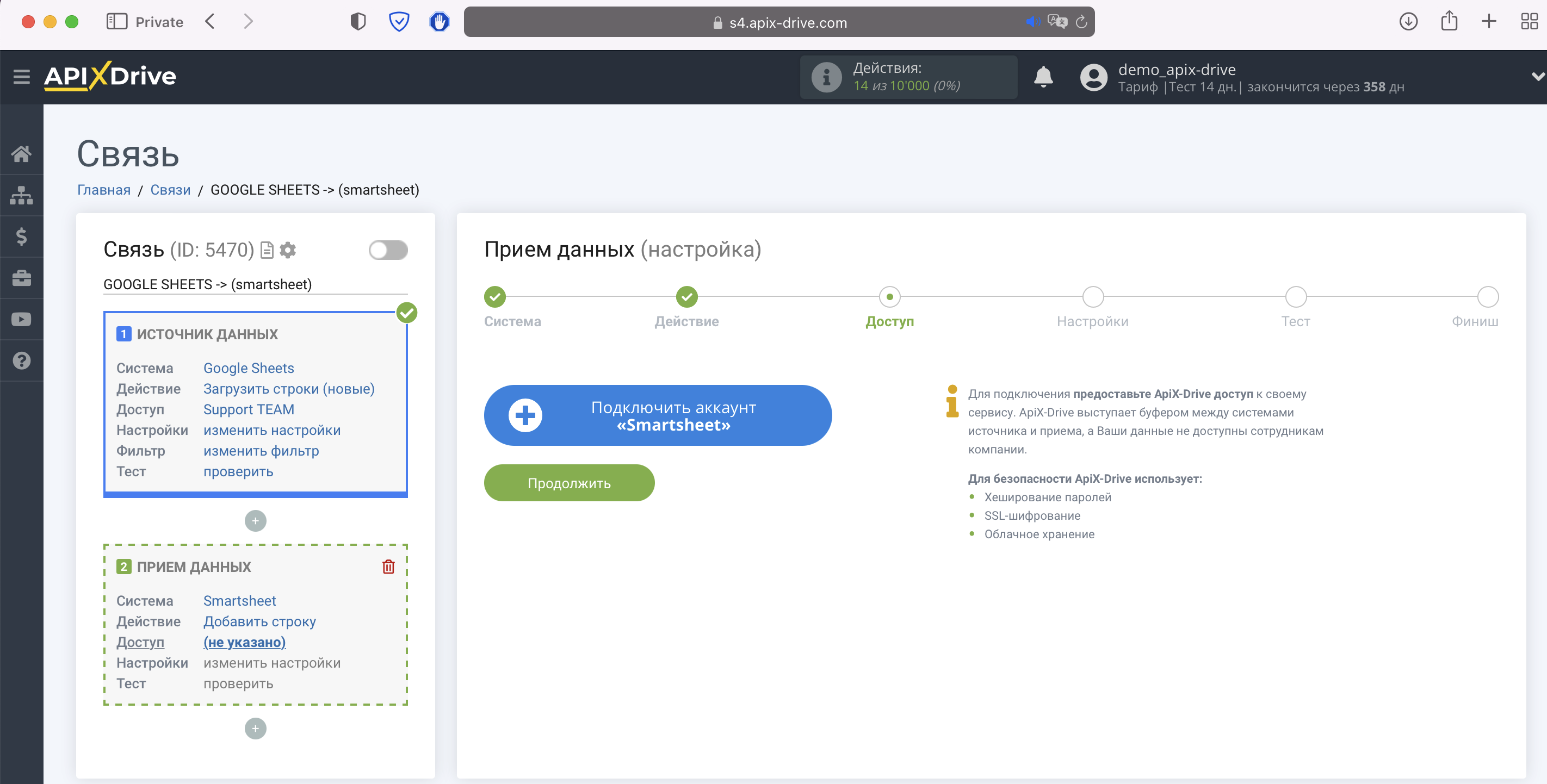Click the demo_apix-drive username
Screen dimensions: 1547x784
1177,70
